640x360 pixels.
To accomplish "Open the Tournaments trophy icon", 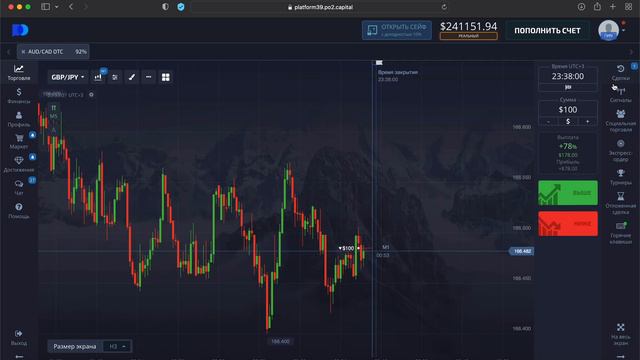I will (620, 177).
